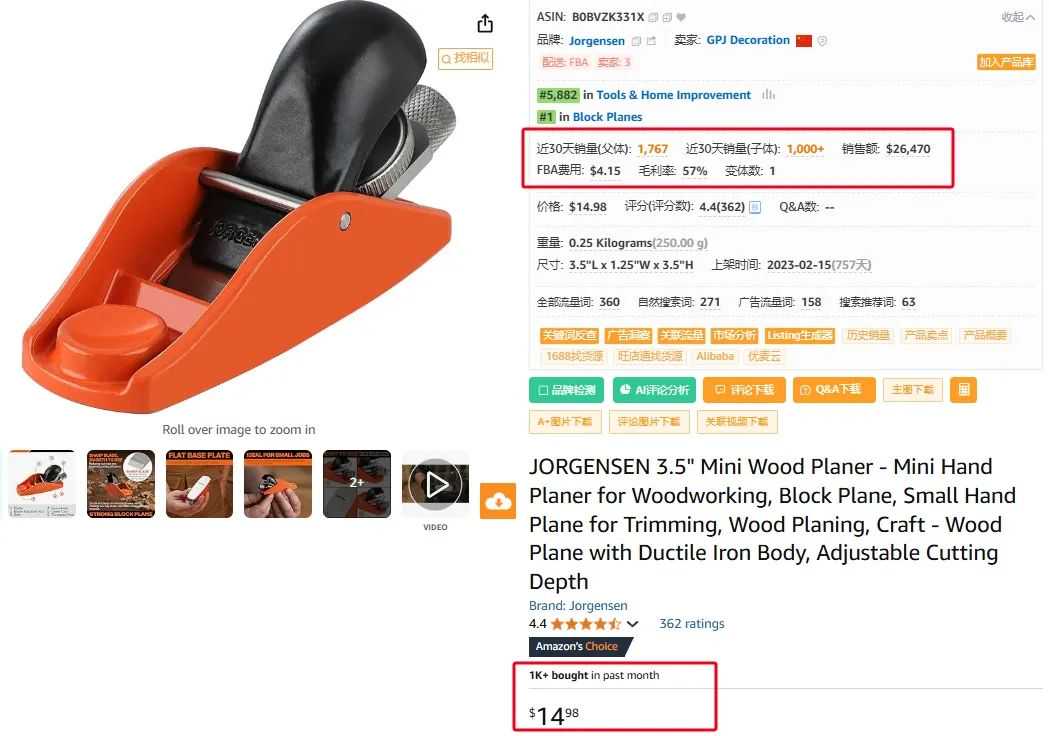This screenshot has width=1049, height=736.
Task: Copy the brand name Jorgensen icon
Action: click(x=637, y=41)
